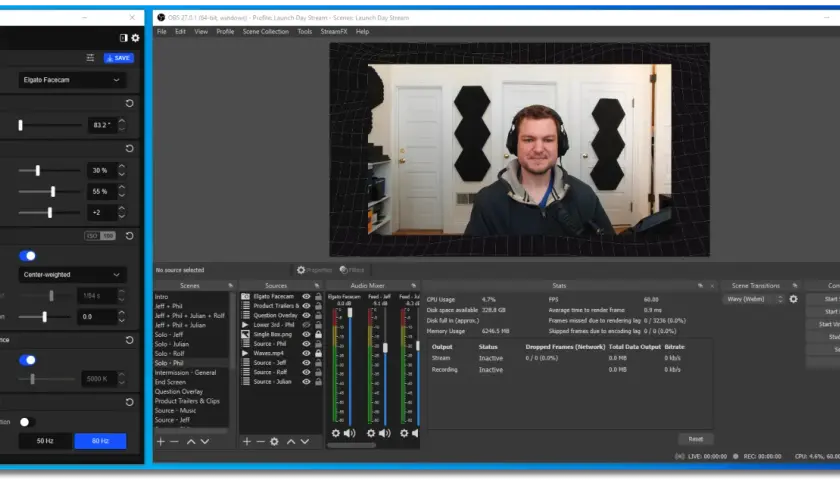Close the Stats dock
840x480 pixels.
pyautogui.click(x=712, y=286)
